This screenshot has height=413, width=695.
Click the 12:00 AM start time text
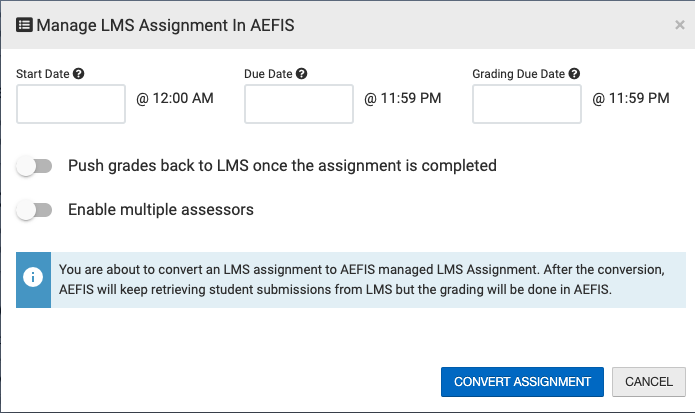point(175,99)
